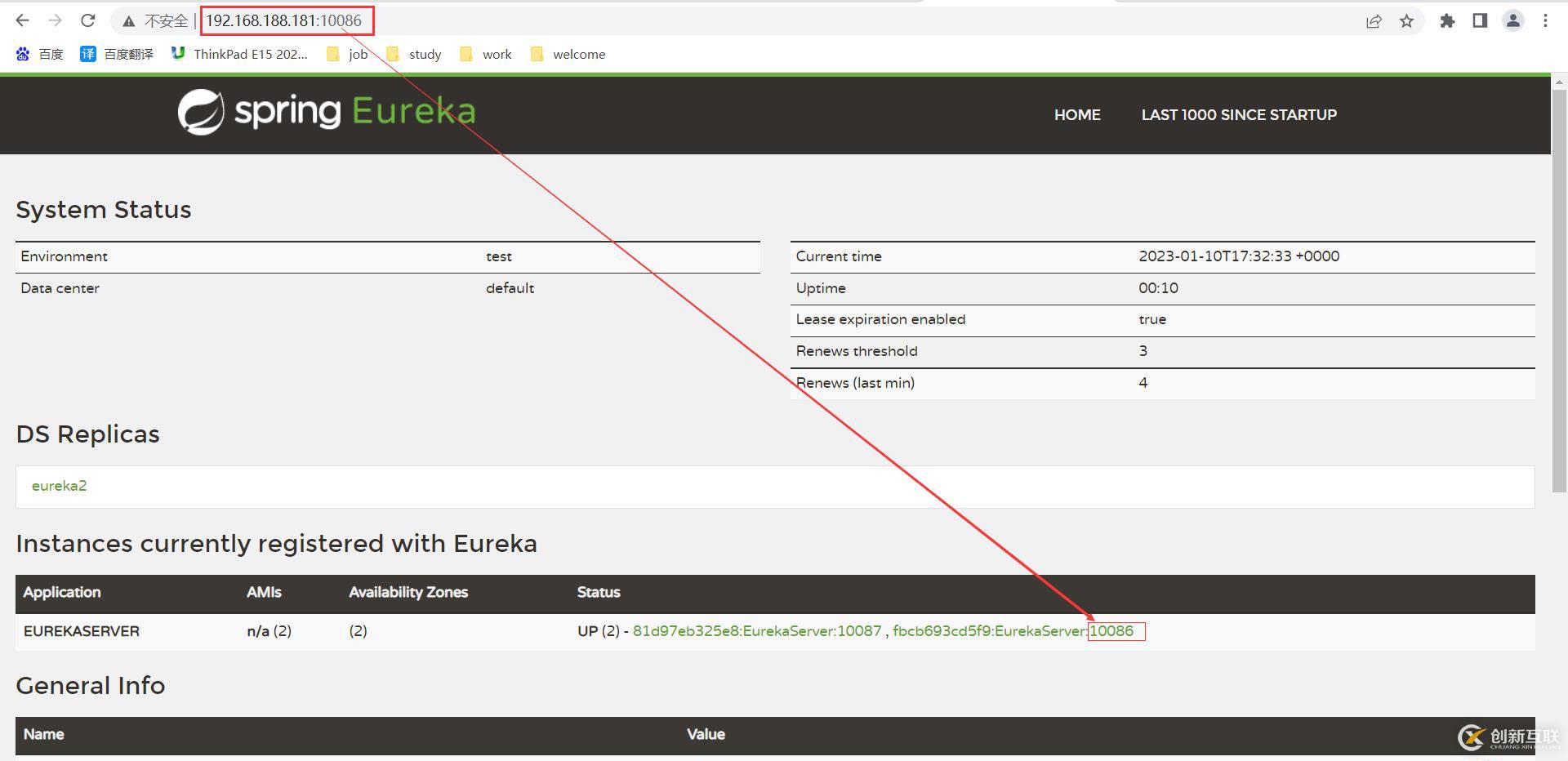This screenshot has height=761, width=1568.
Task: Click the Value column header in General Info
Action: (x=706, y=735)
